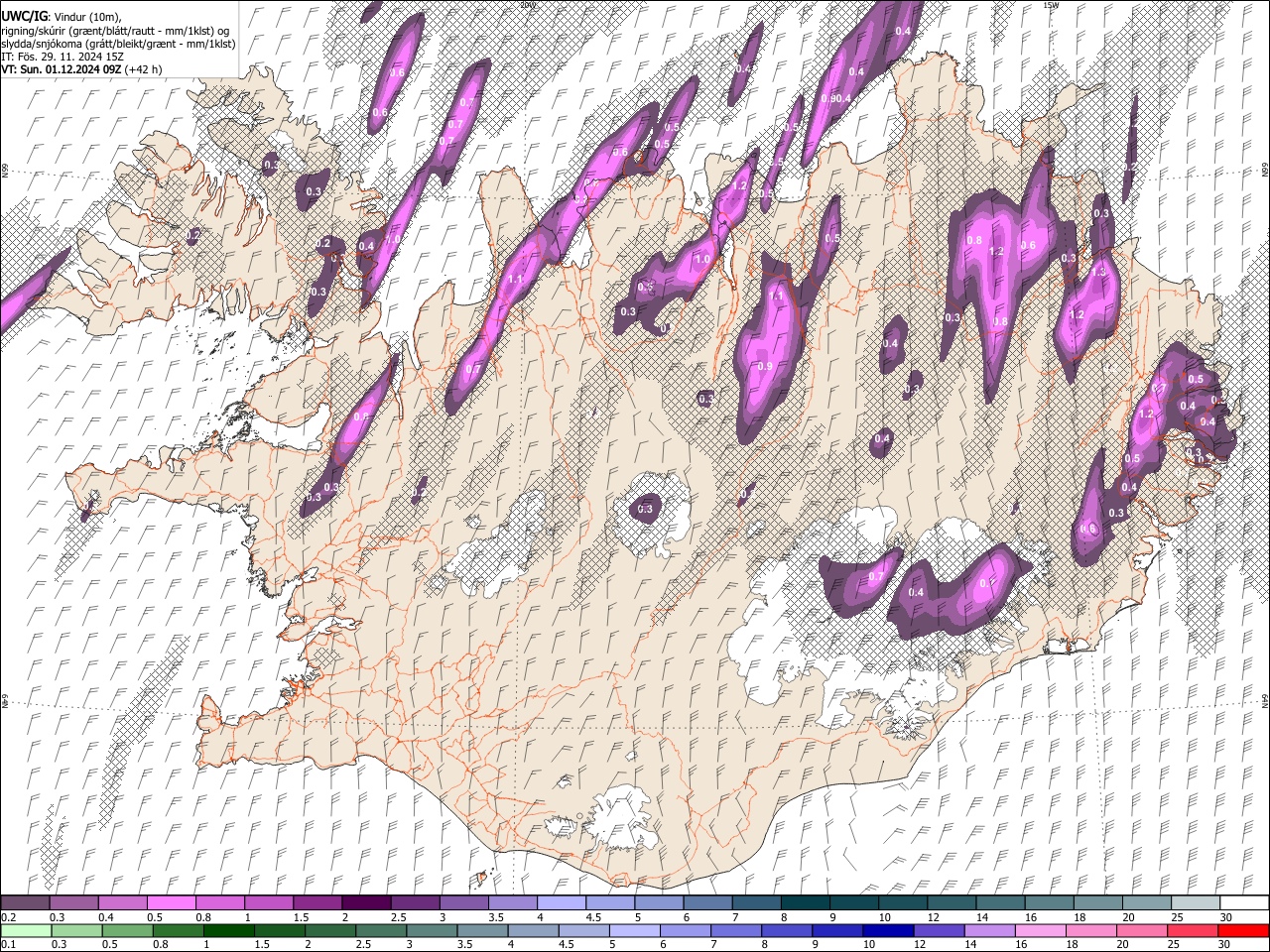Click the light gray 25 snow legend swatch
Image resolution: width=1270 pixels, height=952 pixels.
1195,903
